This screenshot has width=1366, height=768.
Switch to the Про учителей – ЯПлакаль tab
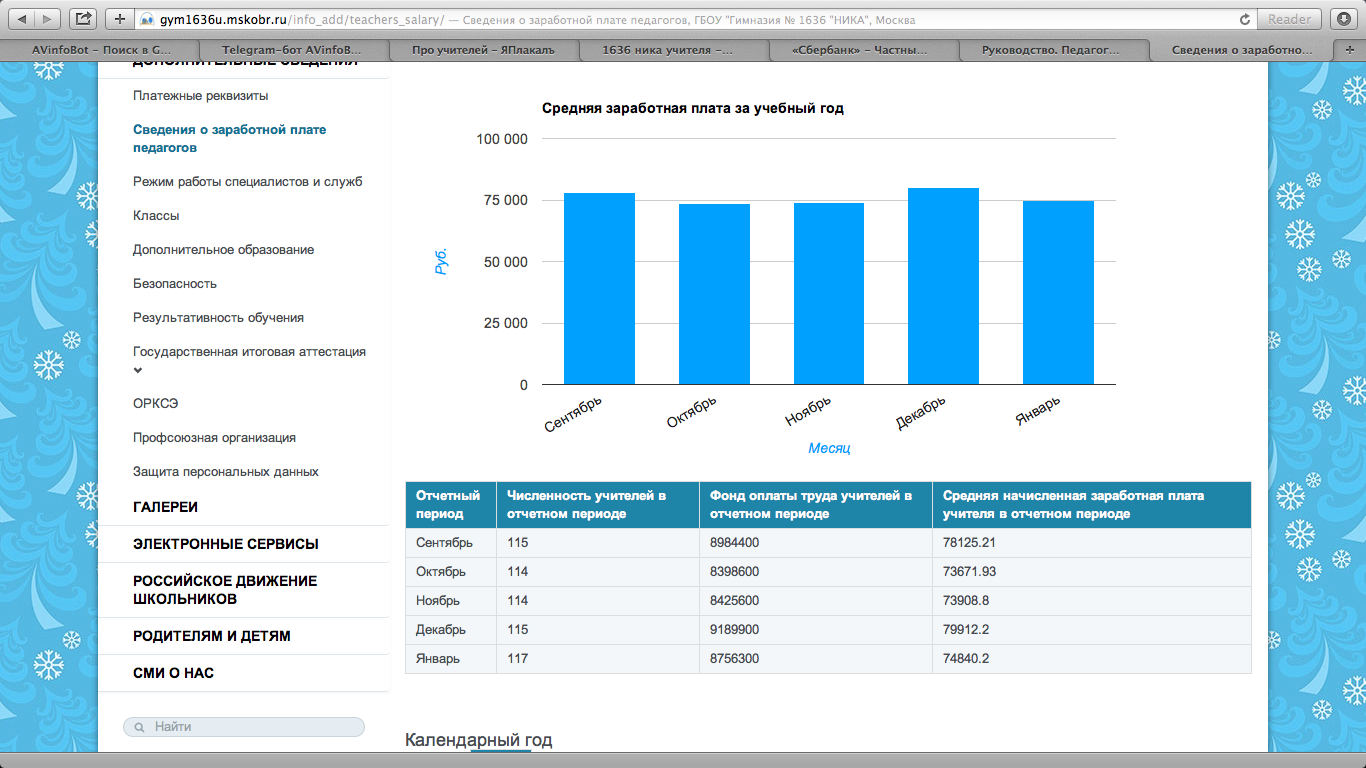pyautogui.click(x=484, y=49)
